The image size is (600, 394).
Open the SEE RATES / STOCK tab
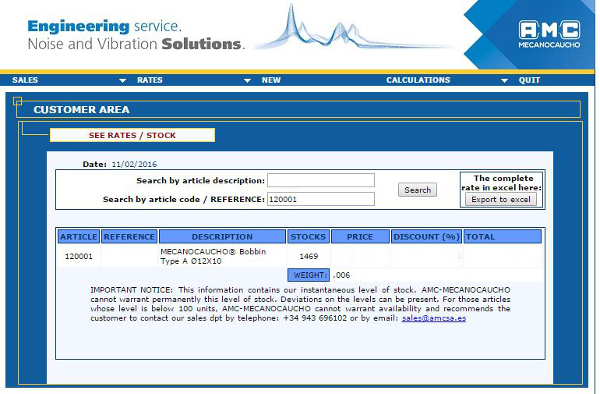(132, 135)
